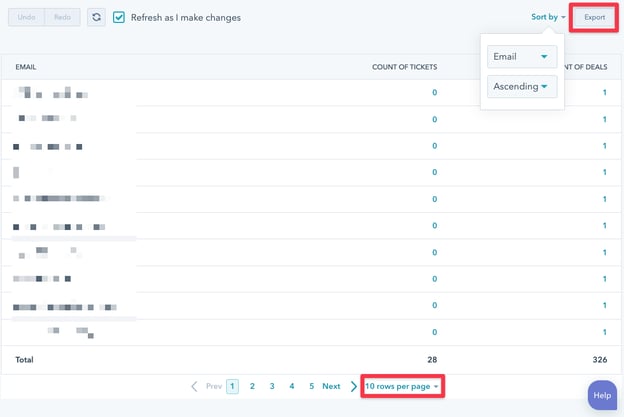Open the Ascending sort order dropdown
The image size is (624, 417).
tap(521, 87)
